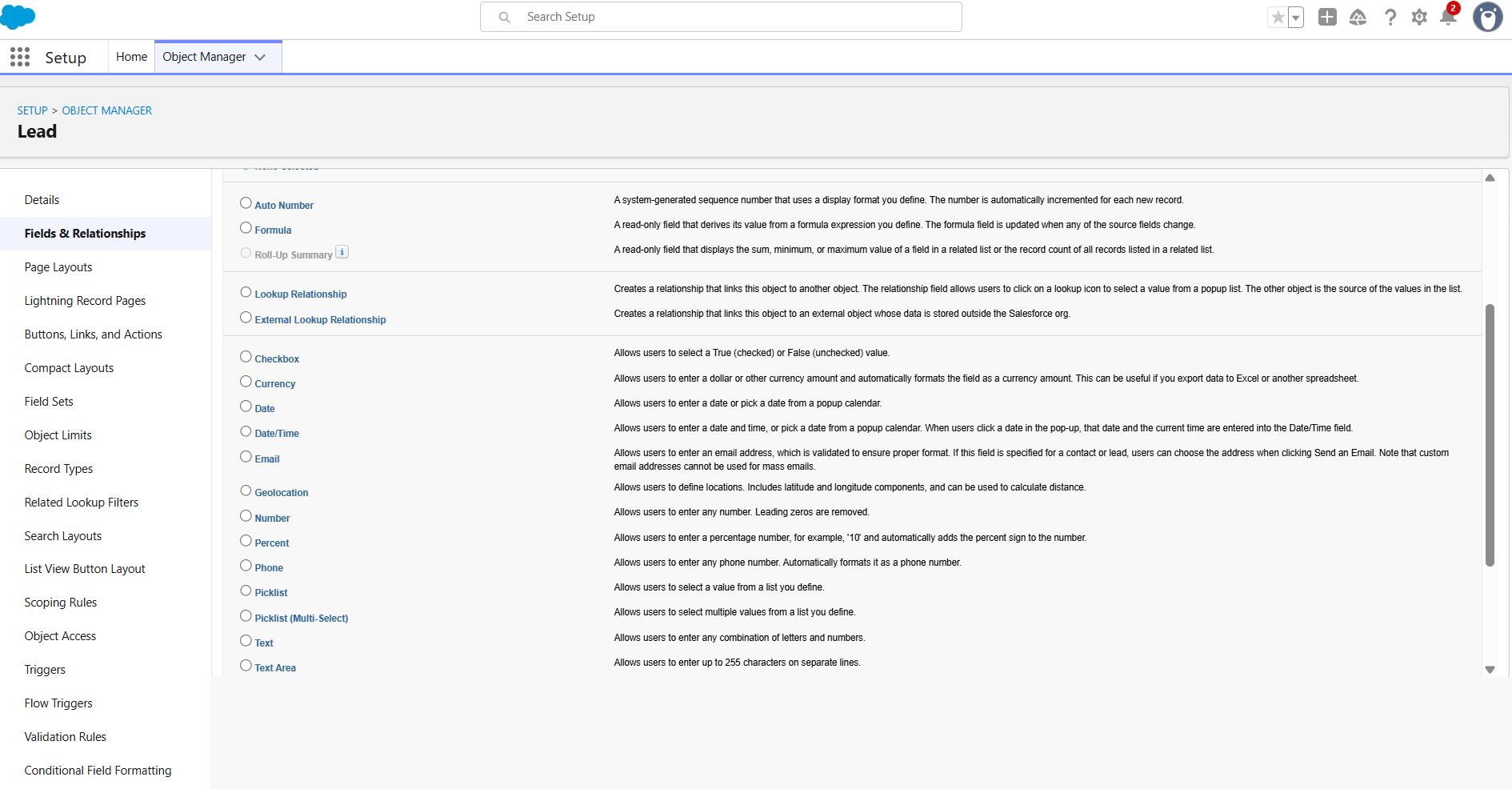This screenshot has width=1512, height=789.
Task: Select the Picklist radio button
Action: pos(246,591)
